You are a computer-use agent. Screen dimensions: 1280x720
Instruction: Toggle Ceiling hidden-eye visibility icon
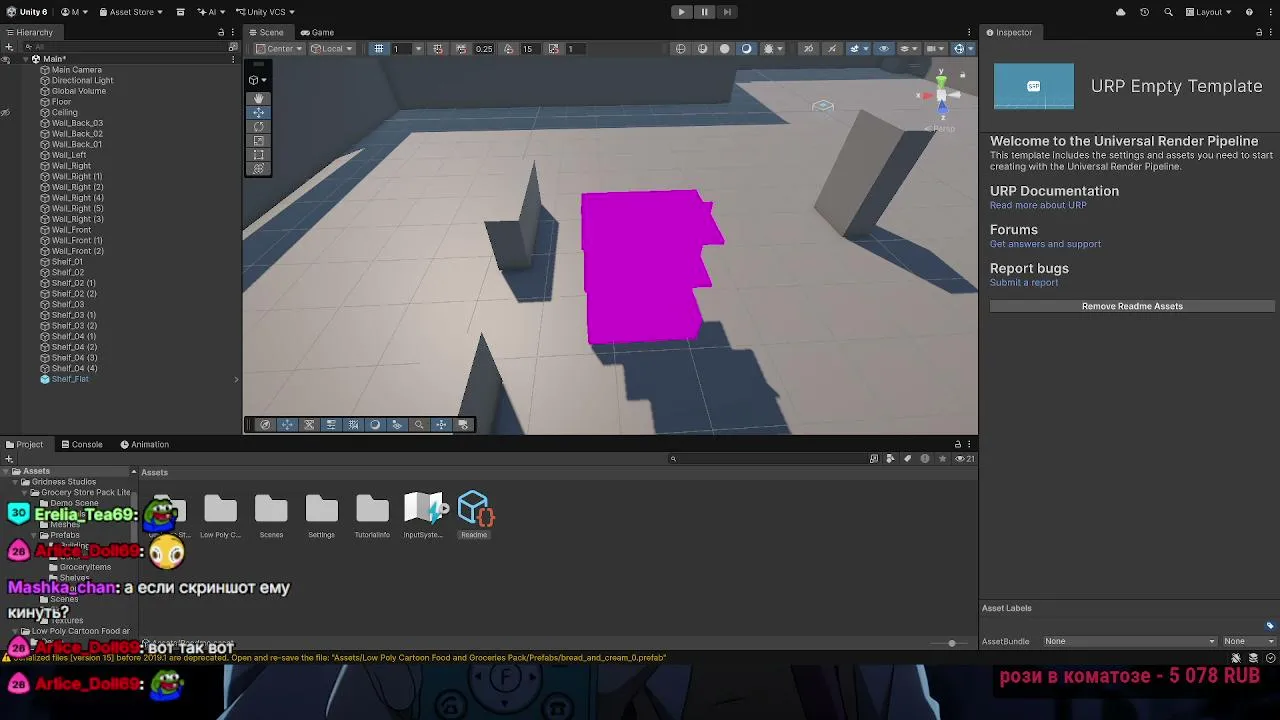point(5,113)
